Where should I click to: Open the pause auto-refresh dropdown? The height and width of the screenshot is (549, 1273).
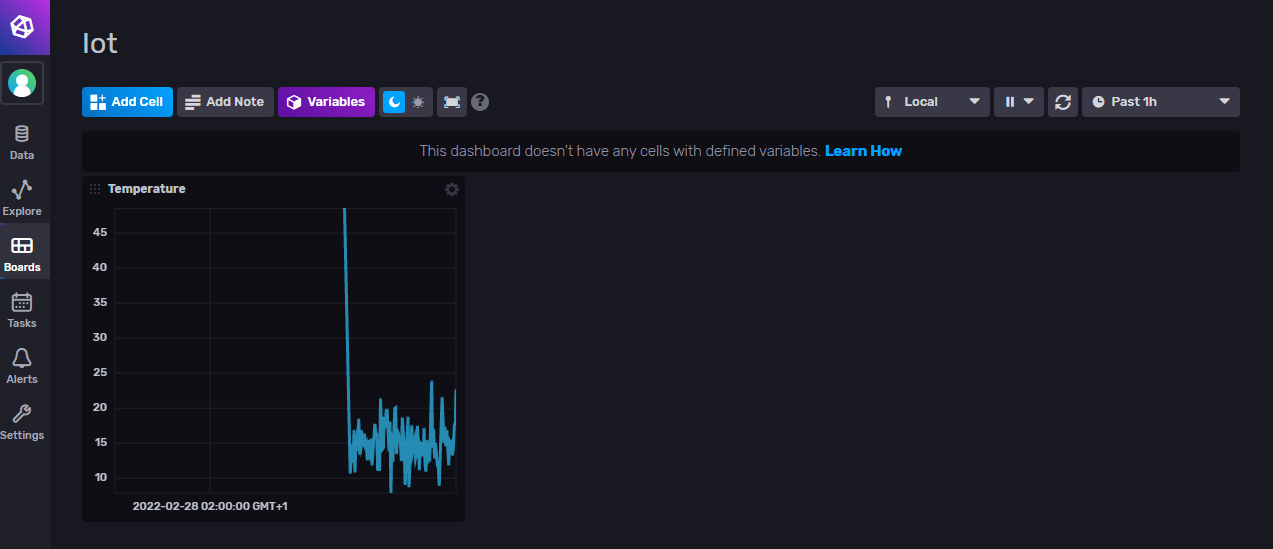(x=1019, y=102)
